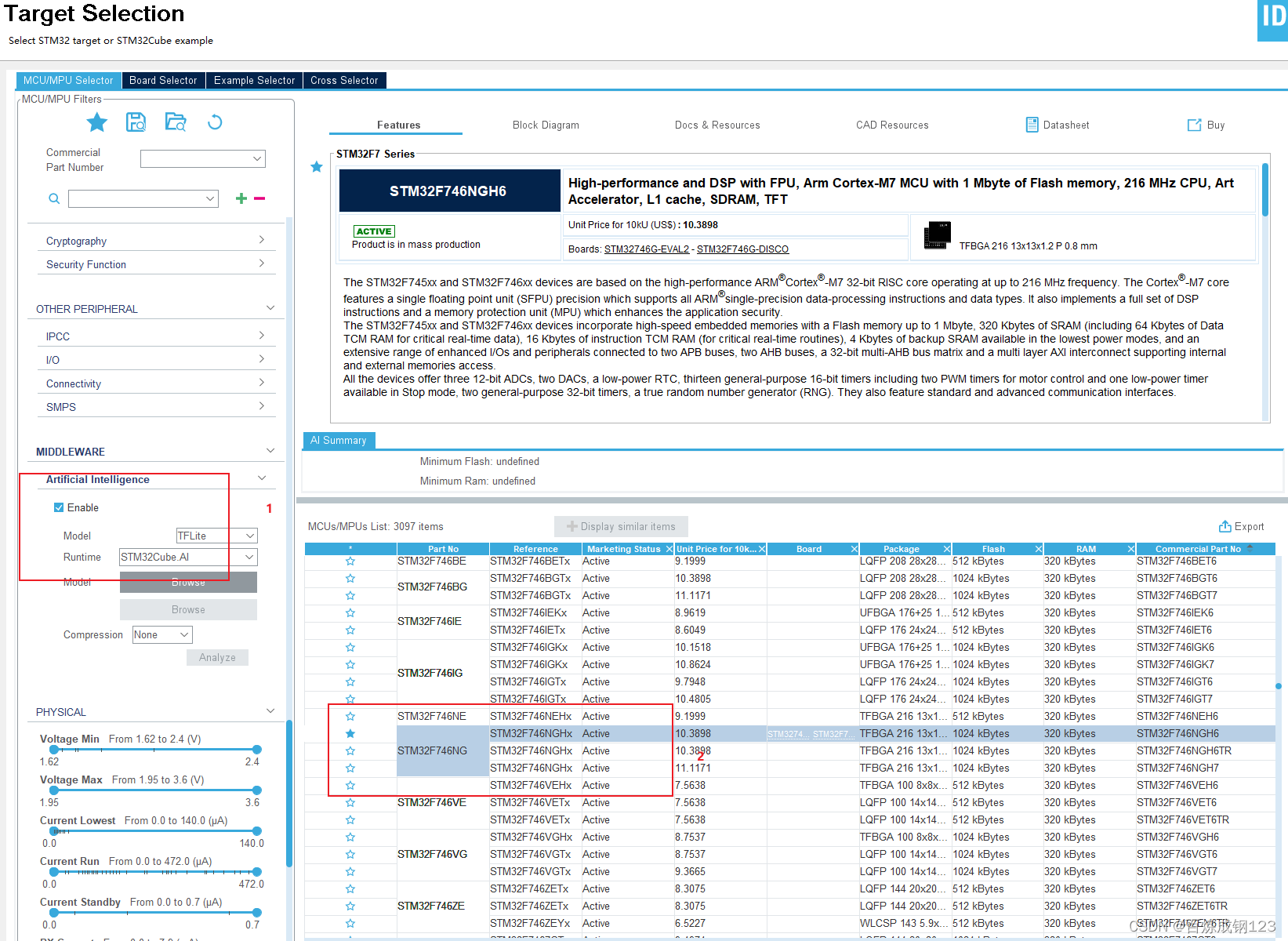The width and height of the screenshot is (1288, 941).
Task: Add search entry with green plus
Action: [241, 199]
